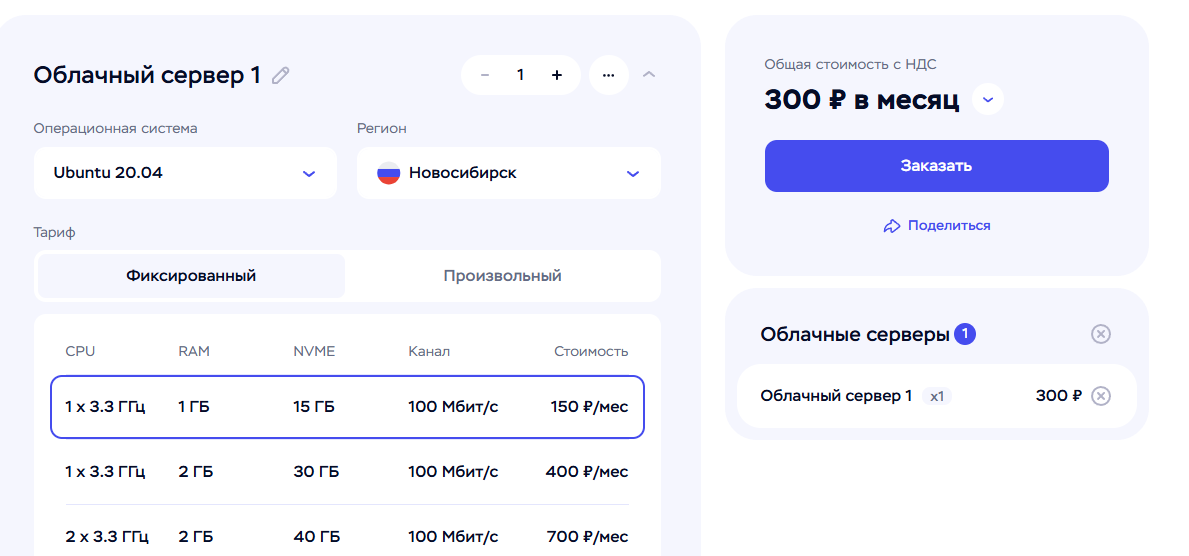This screenshot has height=556, width=1189.
Task: Remove Облачный сервер 1 from the summary list
Action: click(1100, 396)
